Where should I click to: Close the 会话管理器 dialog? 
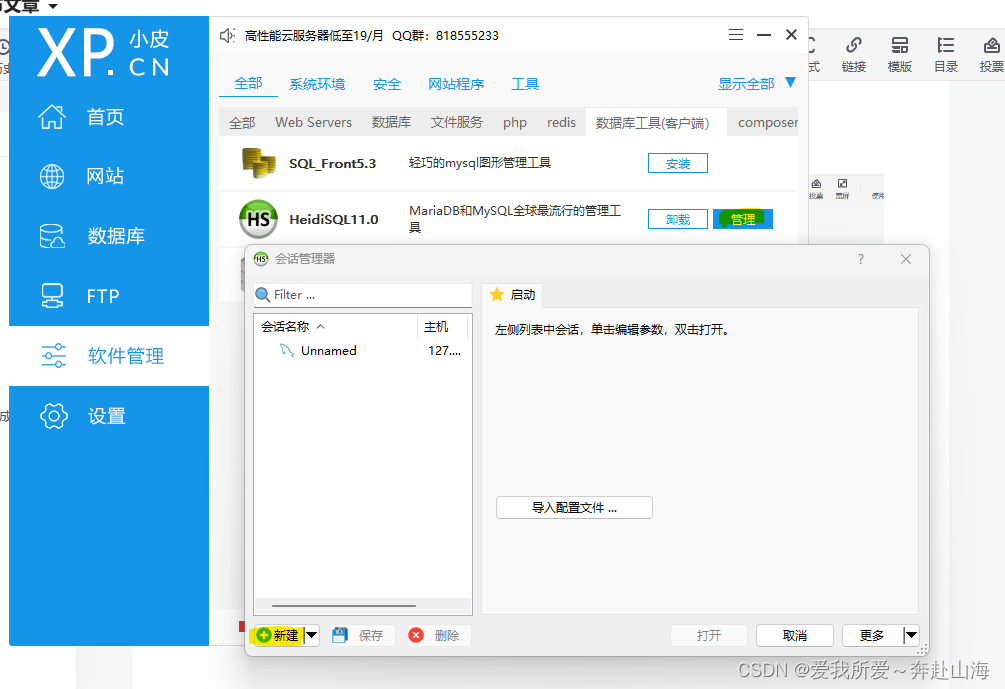[x=906, y=259]
